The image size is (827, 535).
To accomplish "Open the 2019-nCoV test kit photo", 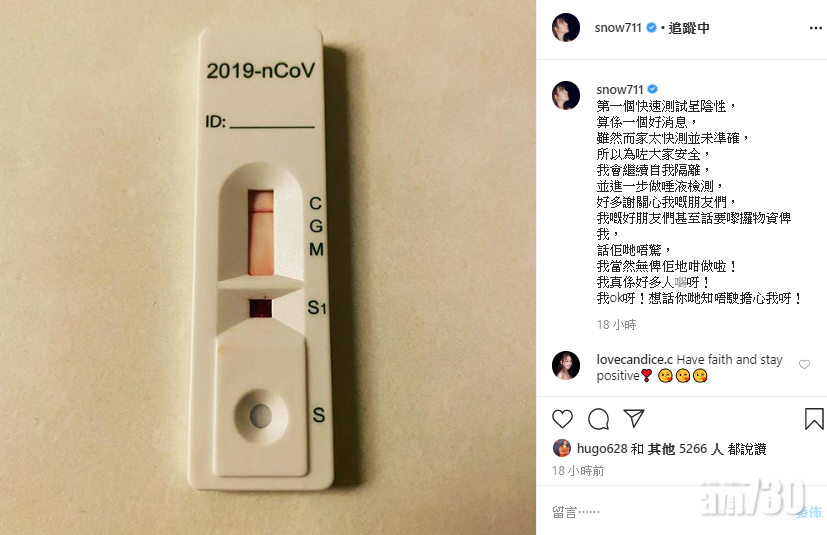I will [x=268, y=268].
